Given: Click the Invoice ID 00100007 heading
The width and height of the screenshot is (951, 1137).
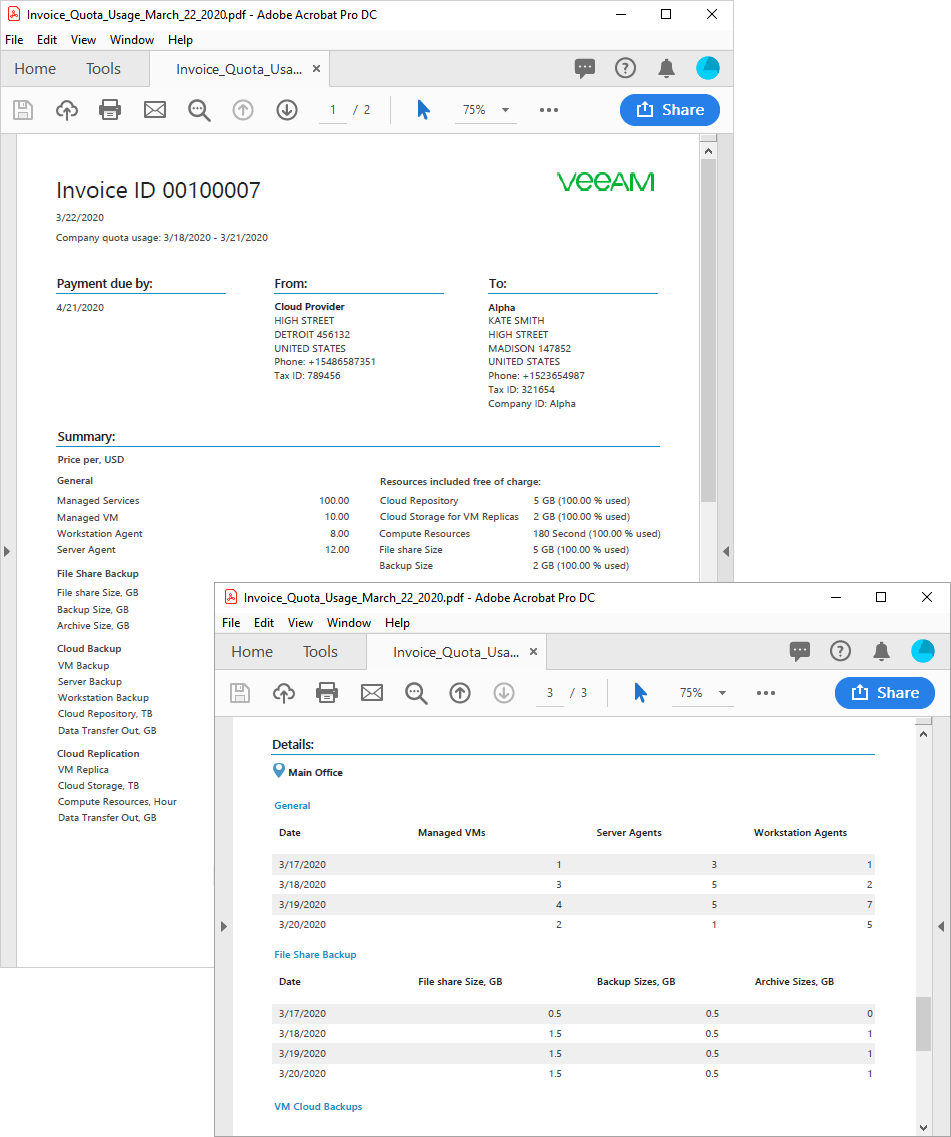Looking at the screenshot, I should click(x=158, y=190).
